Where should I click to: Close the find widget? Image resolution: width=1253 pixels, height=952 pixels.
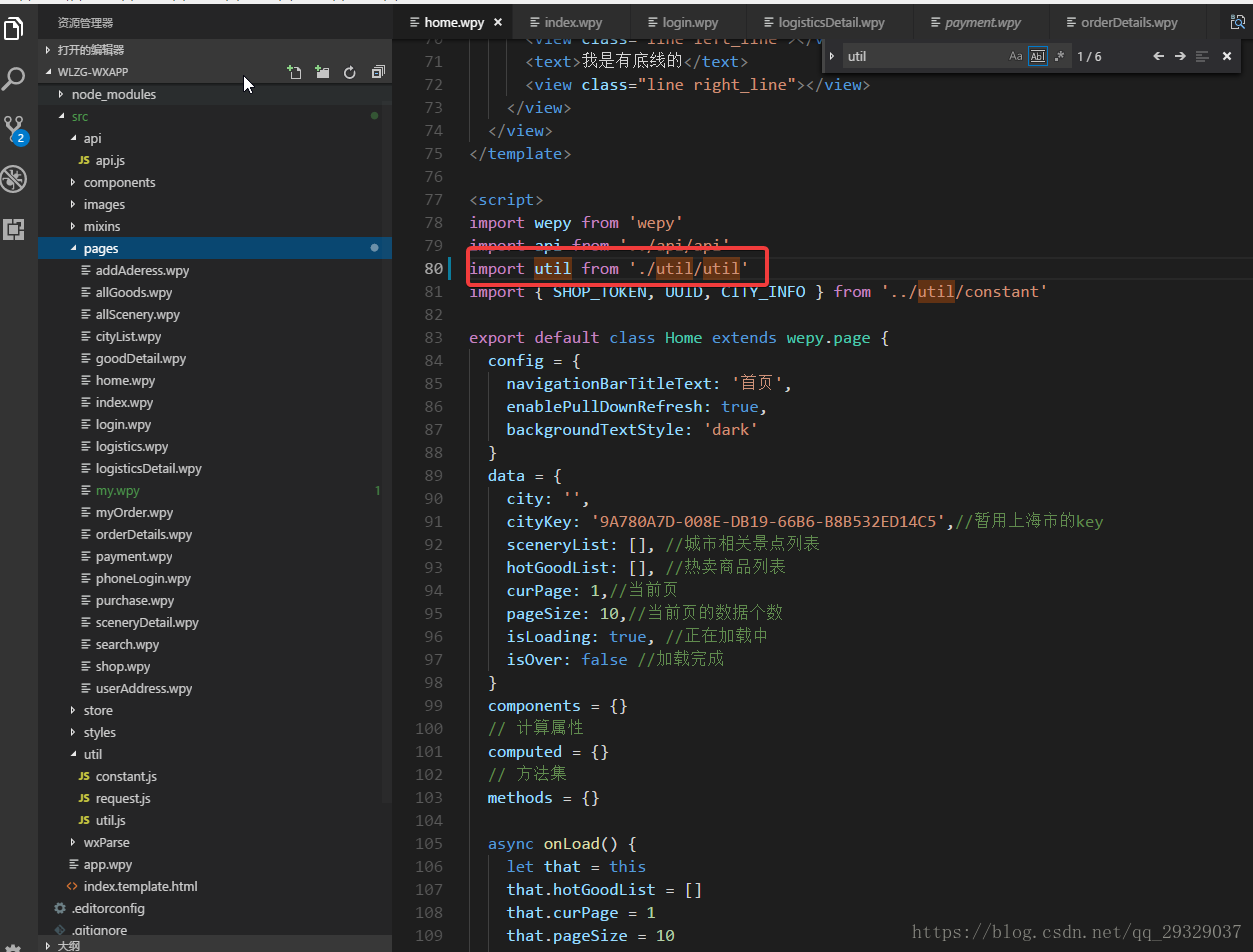(x=1227, y=56)
